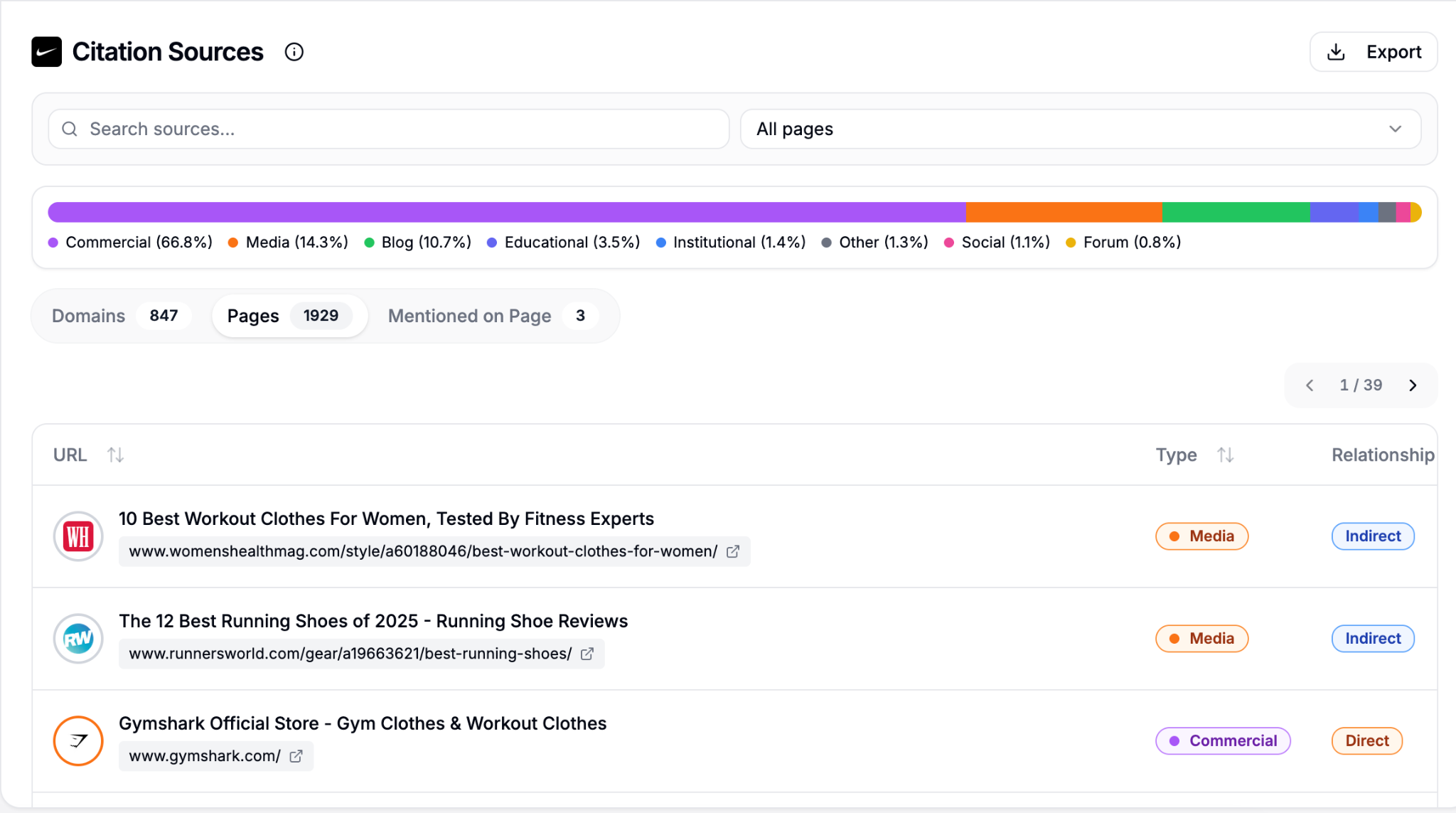
Task: Expand the All pages dropdown
Action: [1080, 129]
